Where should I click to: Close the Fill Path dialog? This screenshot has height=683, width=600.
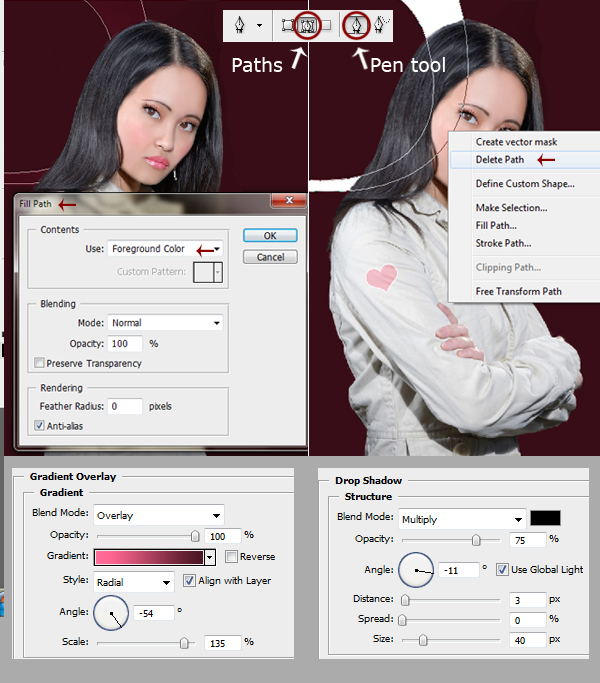pyautogui.click(x=289, y=200)
